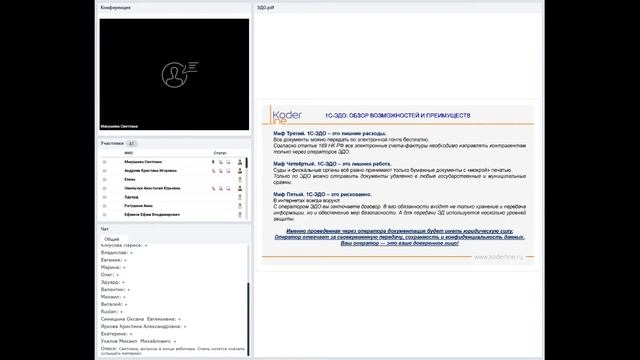Sort participants by the Статус column header
This screenshot has width=640, height=360.
point(220,153)
